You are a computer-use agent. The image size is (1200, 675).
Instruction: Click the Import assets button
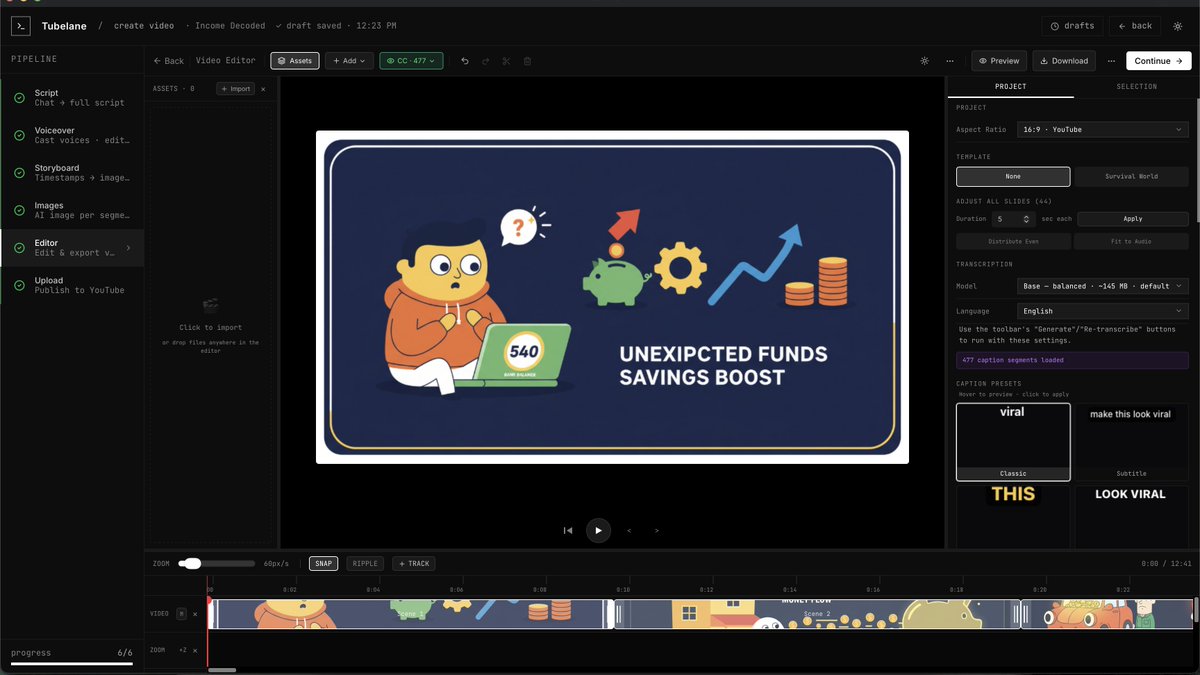(x=236, y=89)
